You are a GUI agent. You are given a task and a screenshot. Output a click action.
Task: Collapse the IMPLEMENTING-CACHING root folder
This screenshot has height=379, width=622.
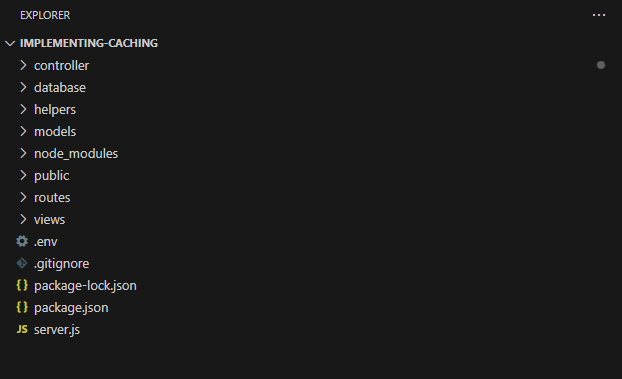(10, 43)
